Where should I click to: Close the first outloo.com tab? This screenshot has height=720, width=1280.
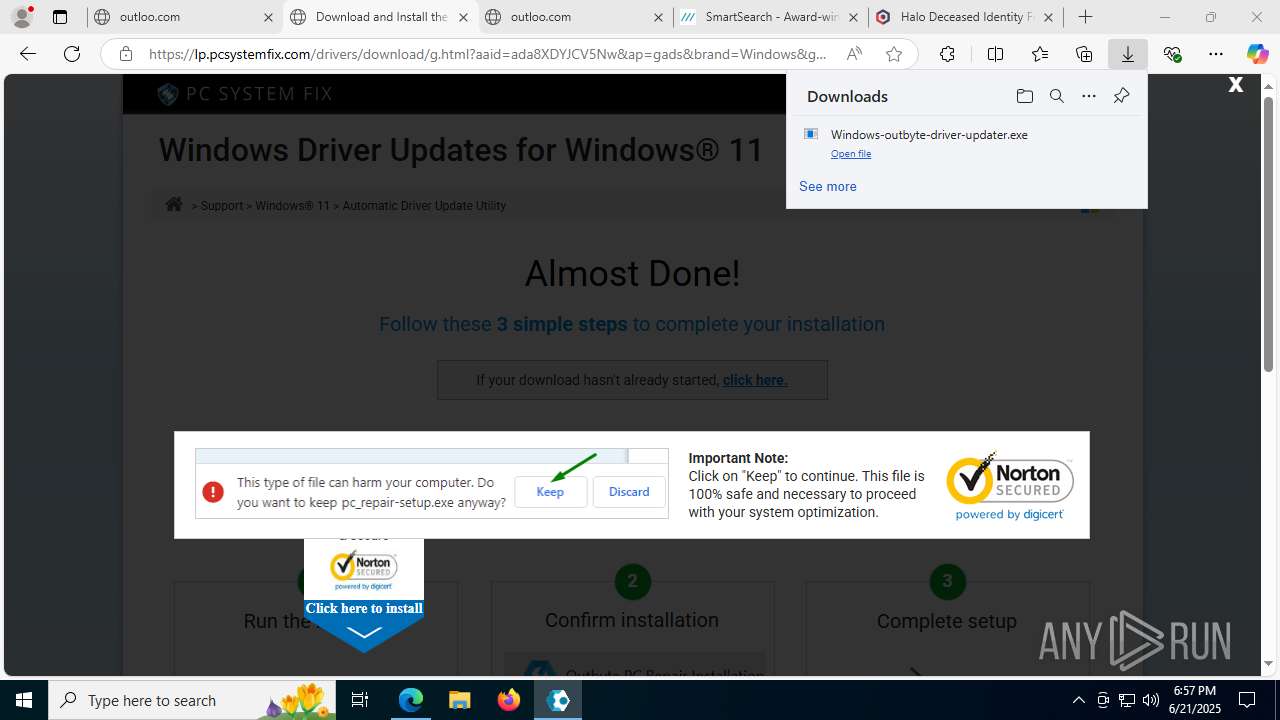pos(268,17)
